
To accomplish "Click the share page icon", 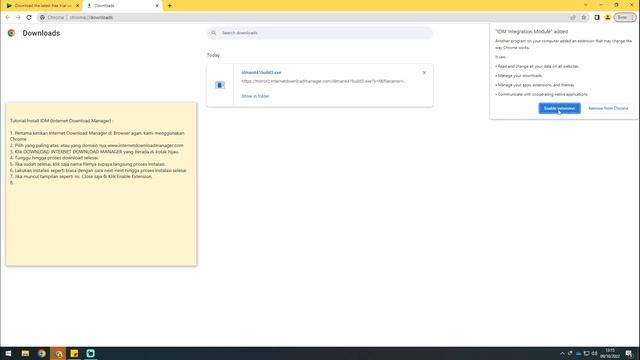I will (x=573, y=18).
